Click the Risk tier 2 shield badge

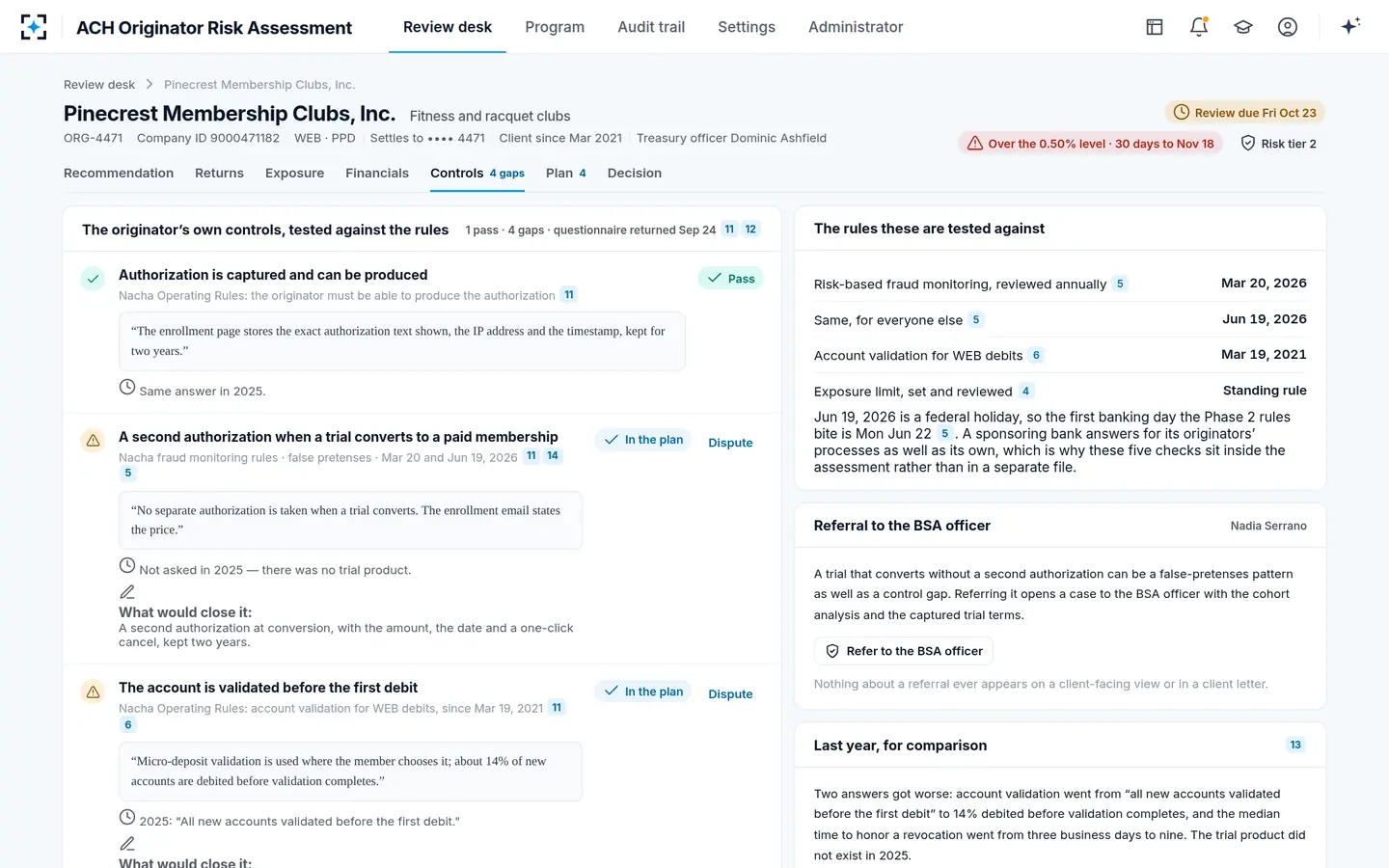coord(1278,144)
